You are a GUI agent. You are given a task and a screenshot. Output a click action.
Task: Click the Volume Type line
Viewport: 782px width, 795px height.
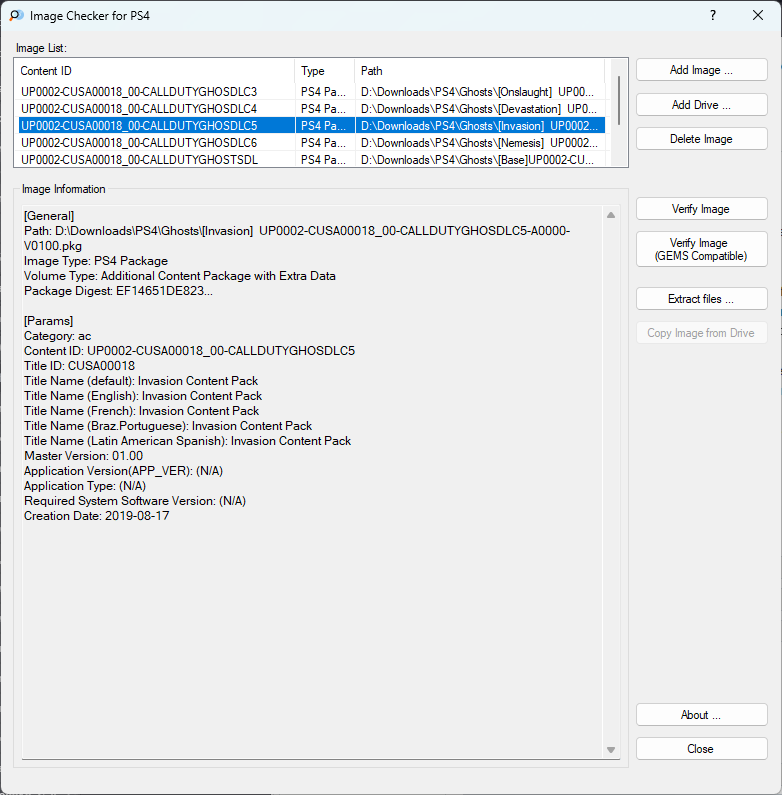pyautogui.click(x=180, y=276)
